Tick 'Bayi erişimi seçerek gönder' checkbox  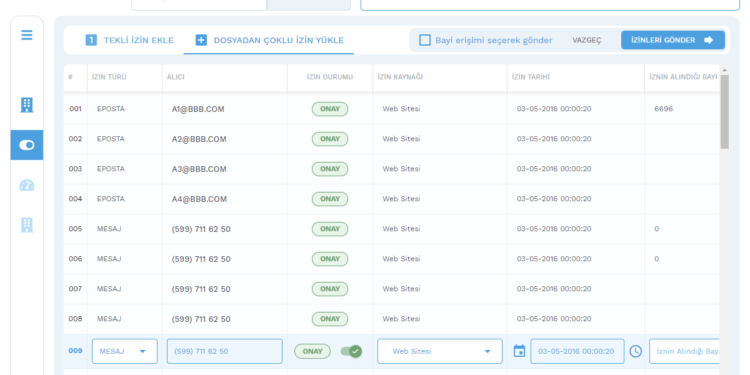[425, 40]
